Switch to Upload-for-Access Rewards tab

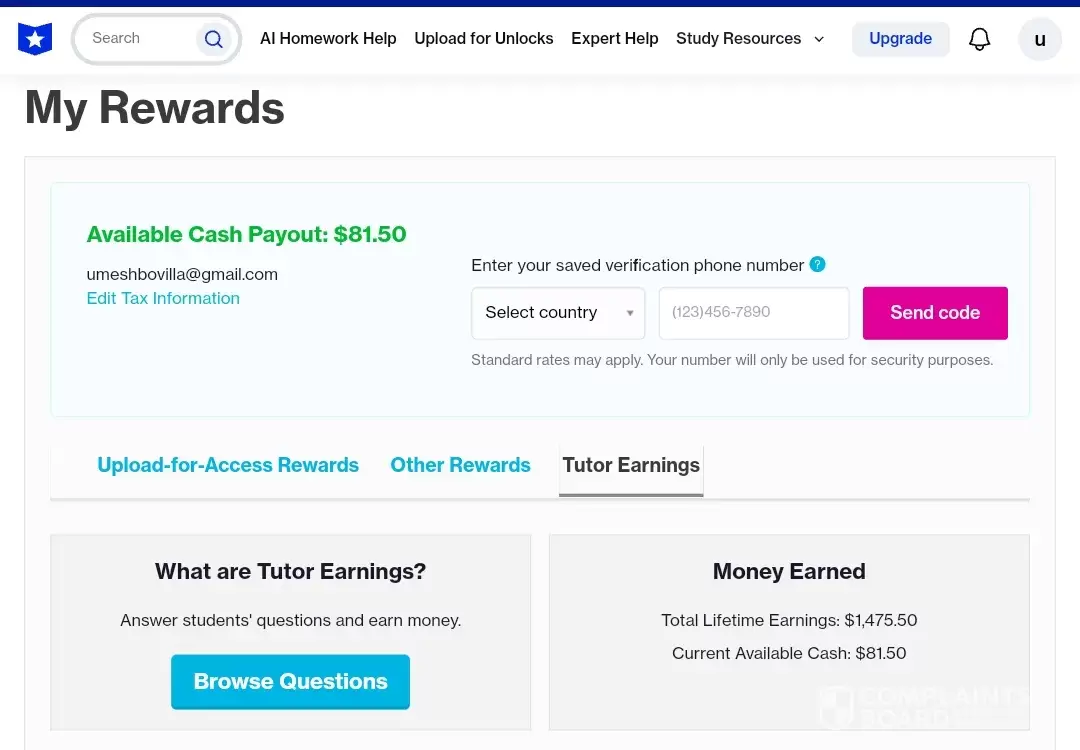click(x=228, y=465)
